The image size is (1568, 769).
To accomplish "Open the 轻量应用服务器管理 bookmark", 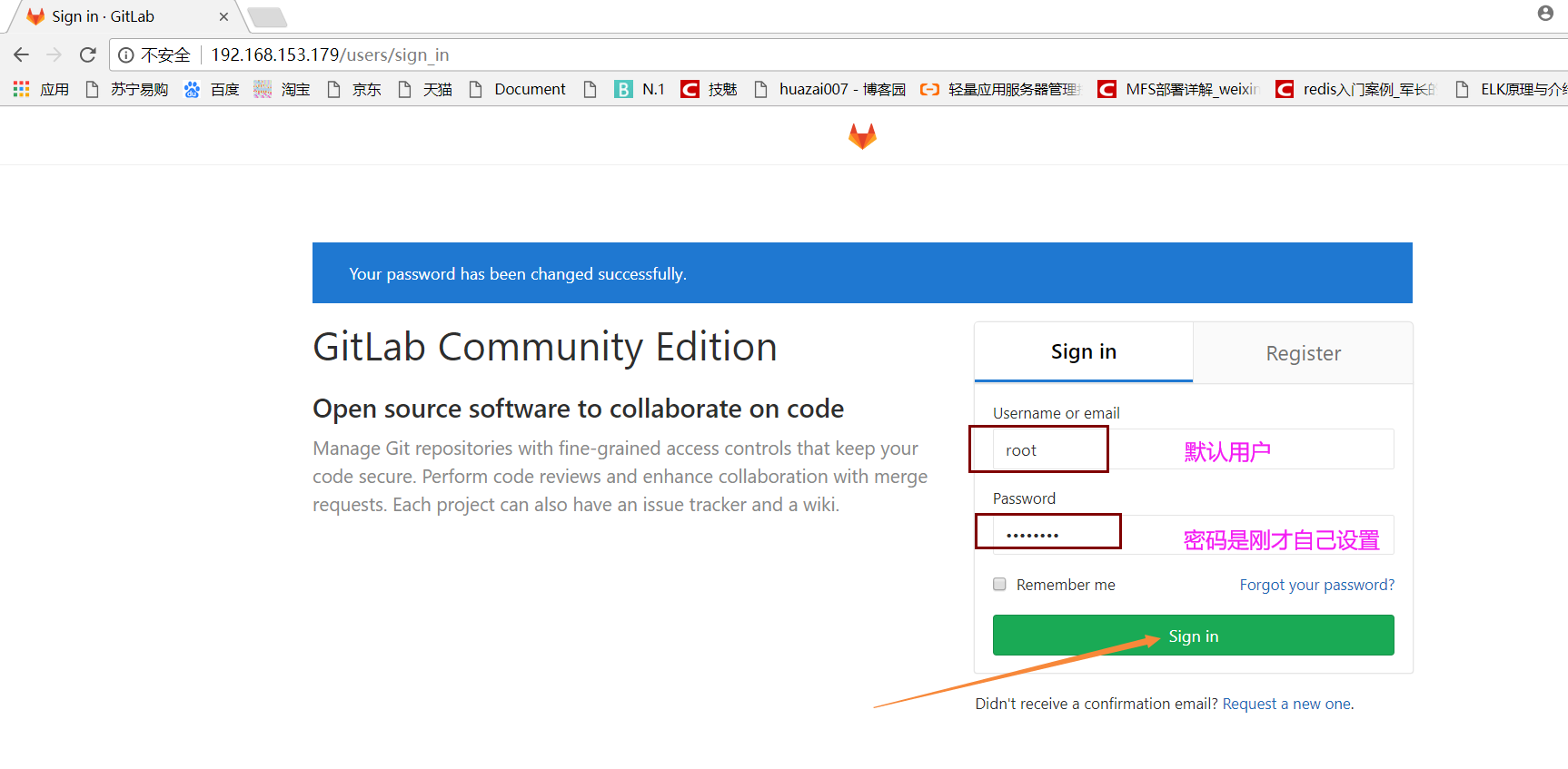I will [x=1000, y=89].
